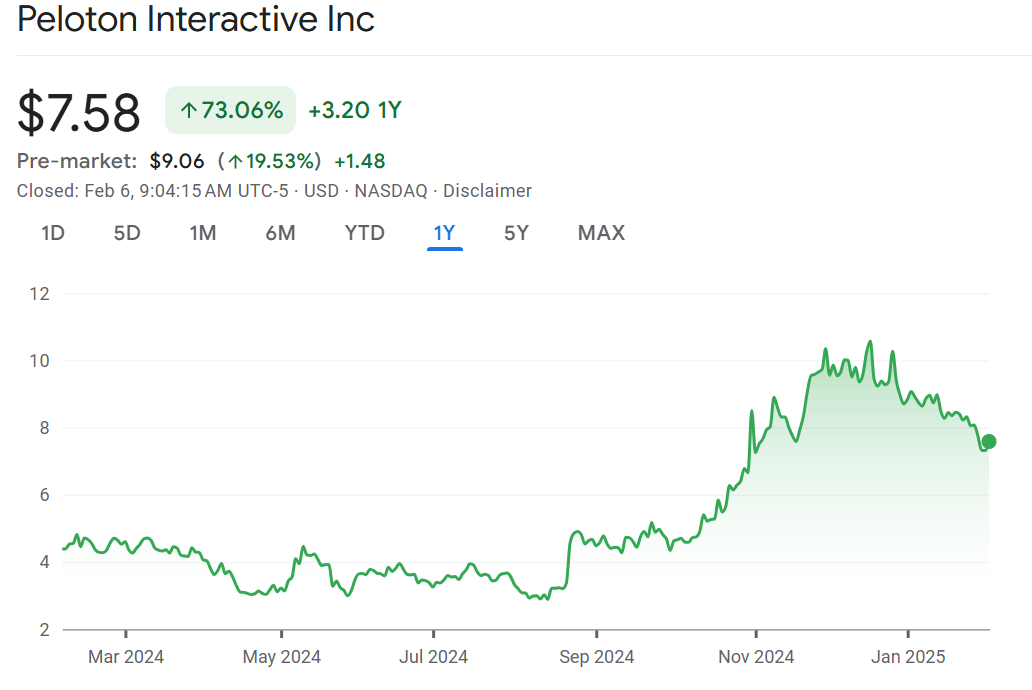Screen dimensions: 1032x690
Task: Switch to the 1D time range
Action: [x=53, y=233]
